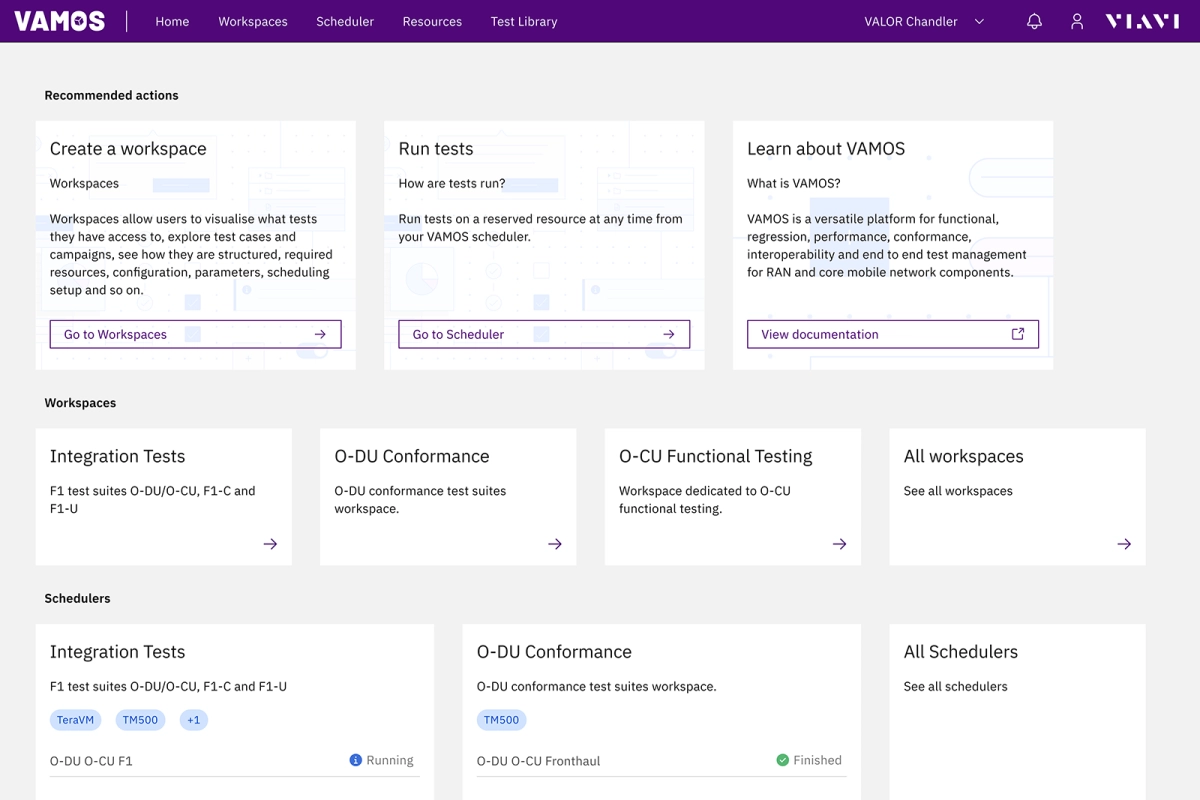Click the VAMOS logo
Screen dimensions: 1200x800
[x=60, y=21]
